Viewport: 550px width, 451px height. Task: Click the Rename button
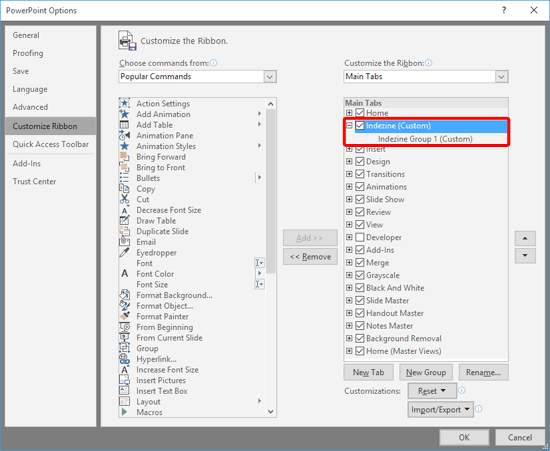coord(483,372)
